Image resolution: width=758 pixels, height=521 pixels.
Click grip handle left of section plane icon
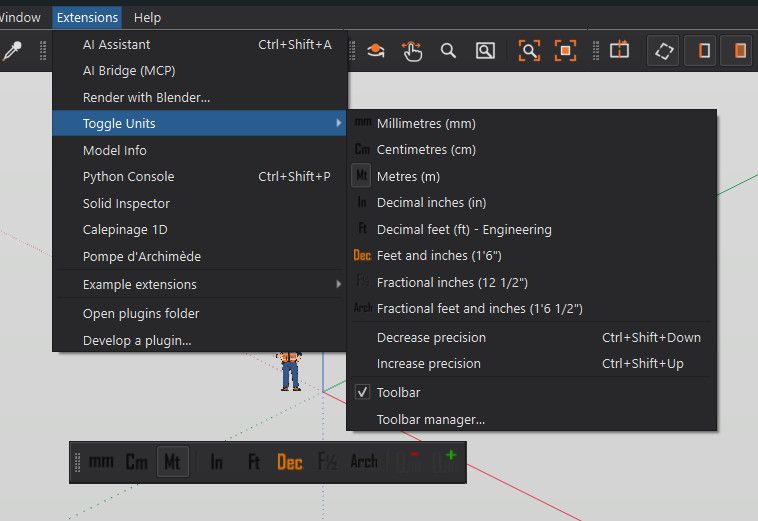coord(596,50)
